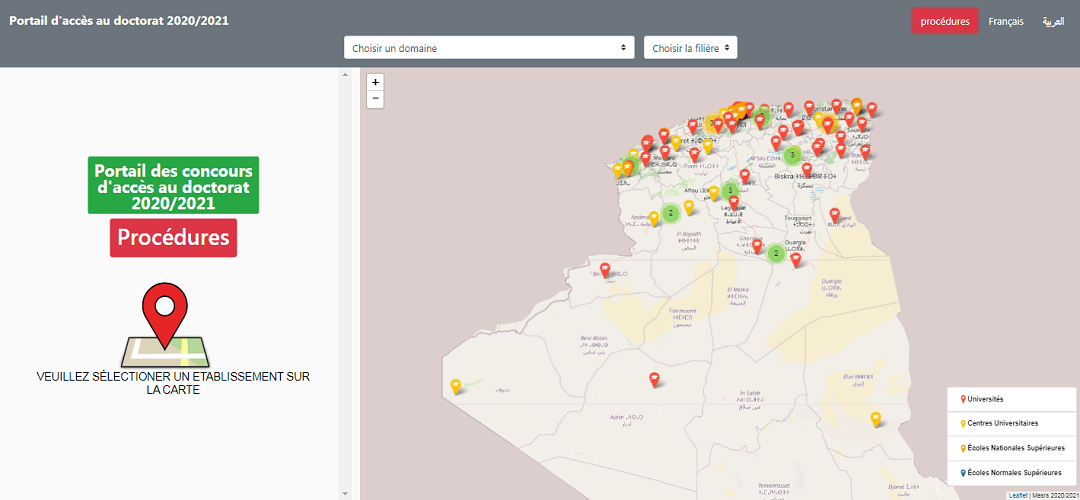Open the green cluster near Ouargla

pos(775,253)
